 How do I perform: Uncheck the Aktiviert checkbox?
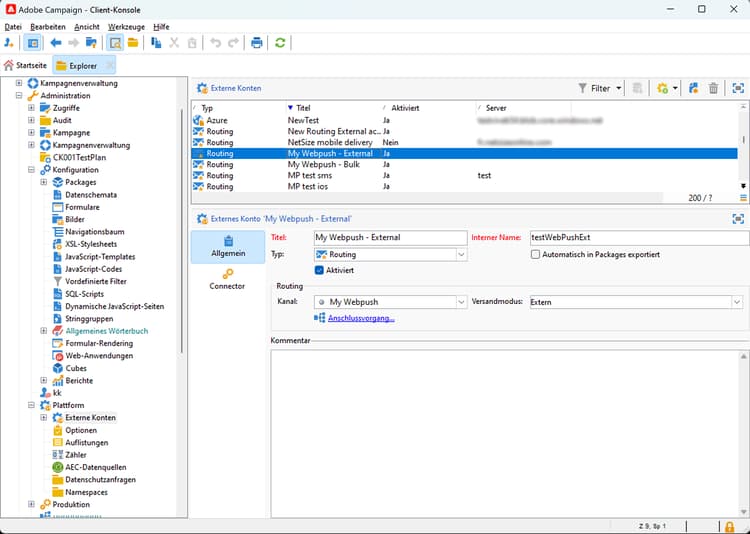point(320,270)
